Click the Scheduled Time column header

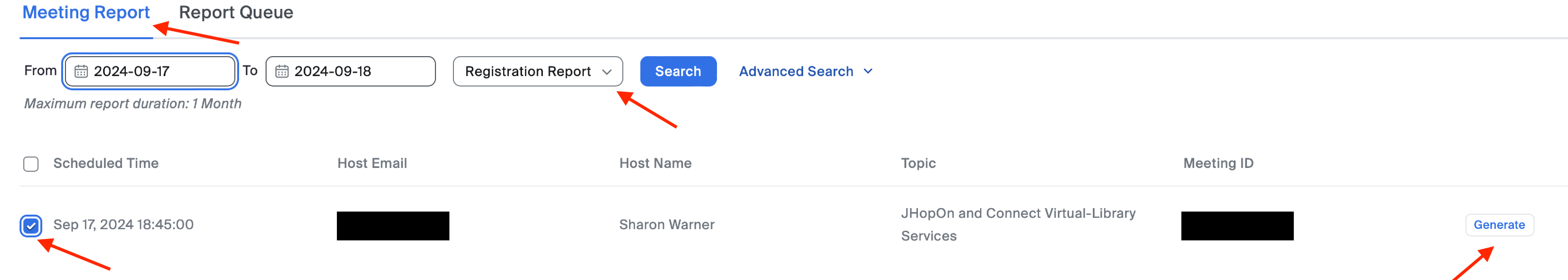106,163
